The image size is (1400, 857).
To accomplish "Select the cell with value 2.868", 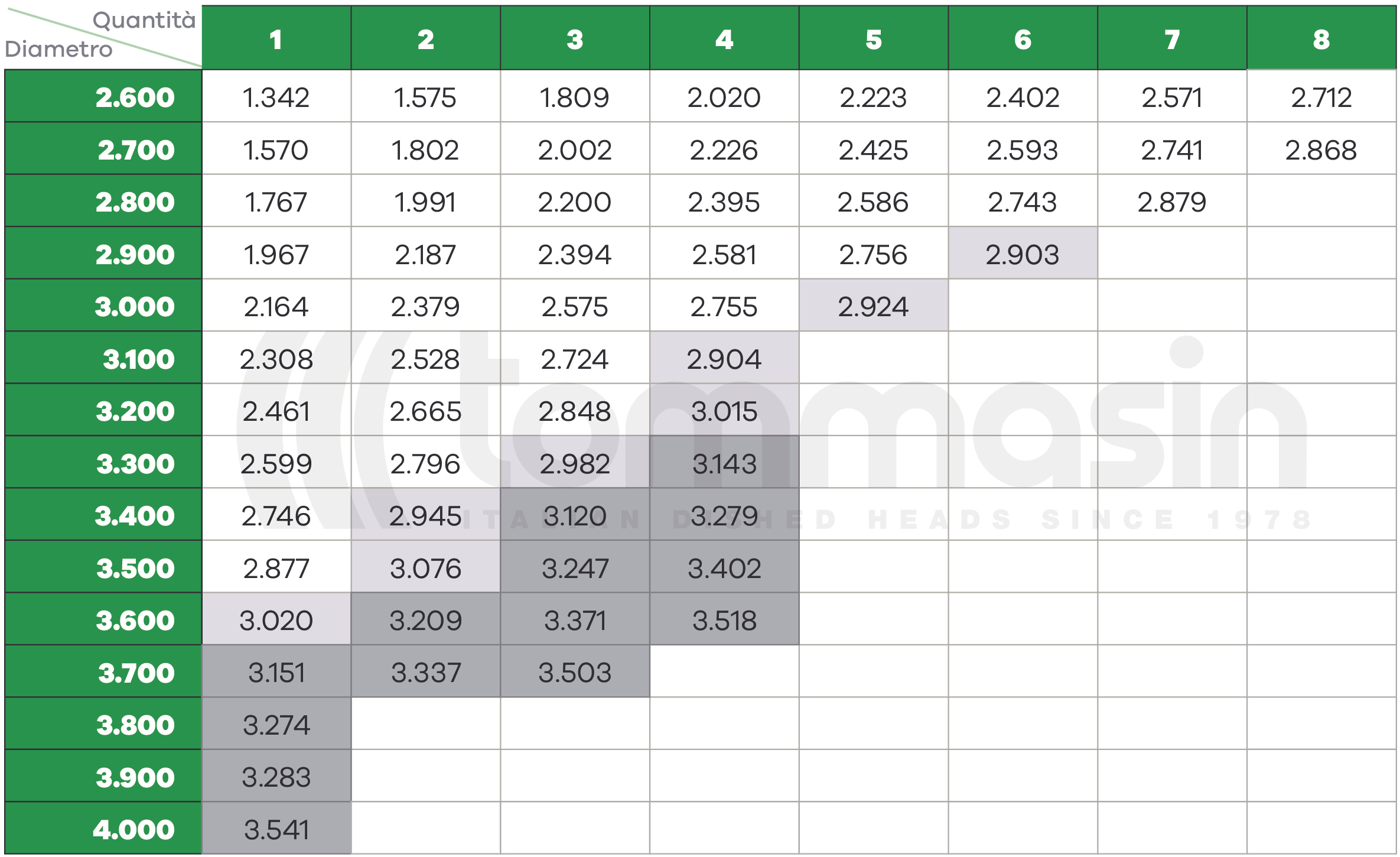I will [x=1321, y=149].
